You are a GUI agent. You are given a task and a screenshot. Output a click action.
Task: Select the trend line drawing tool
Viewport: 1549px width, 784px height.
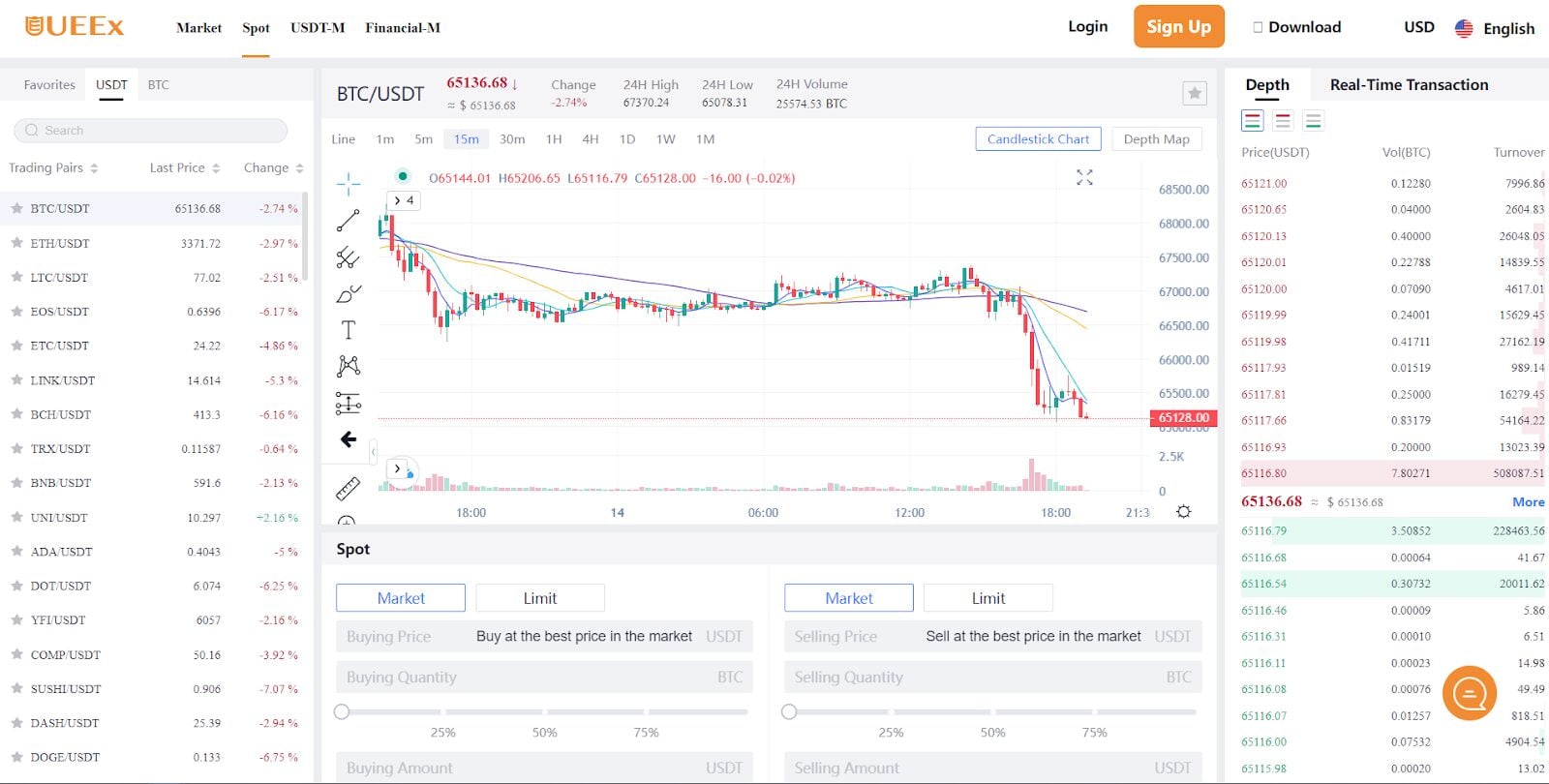(349, 221)
